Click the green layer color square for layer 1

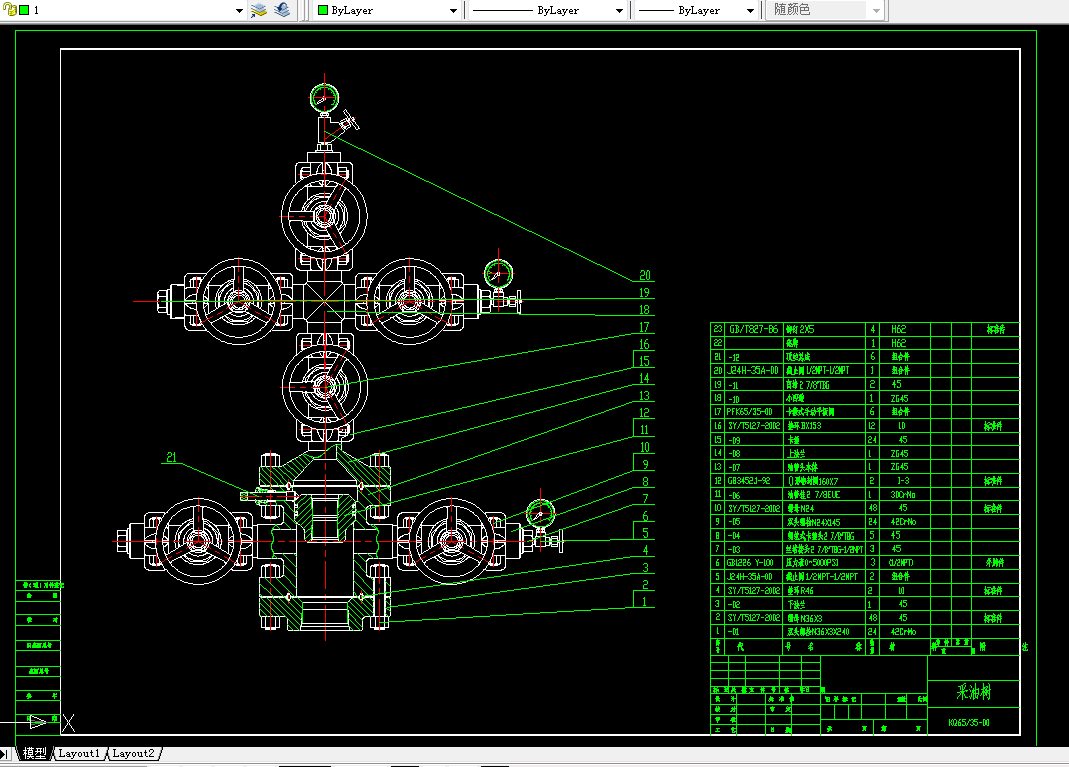24,10
